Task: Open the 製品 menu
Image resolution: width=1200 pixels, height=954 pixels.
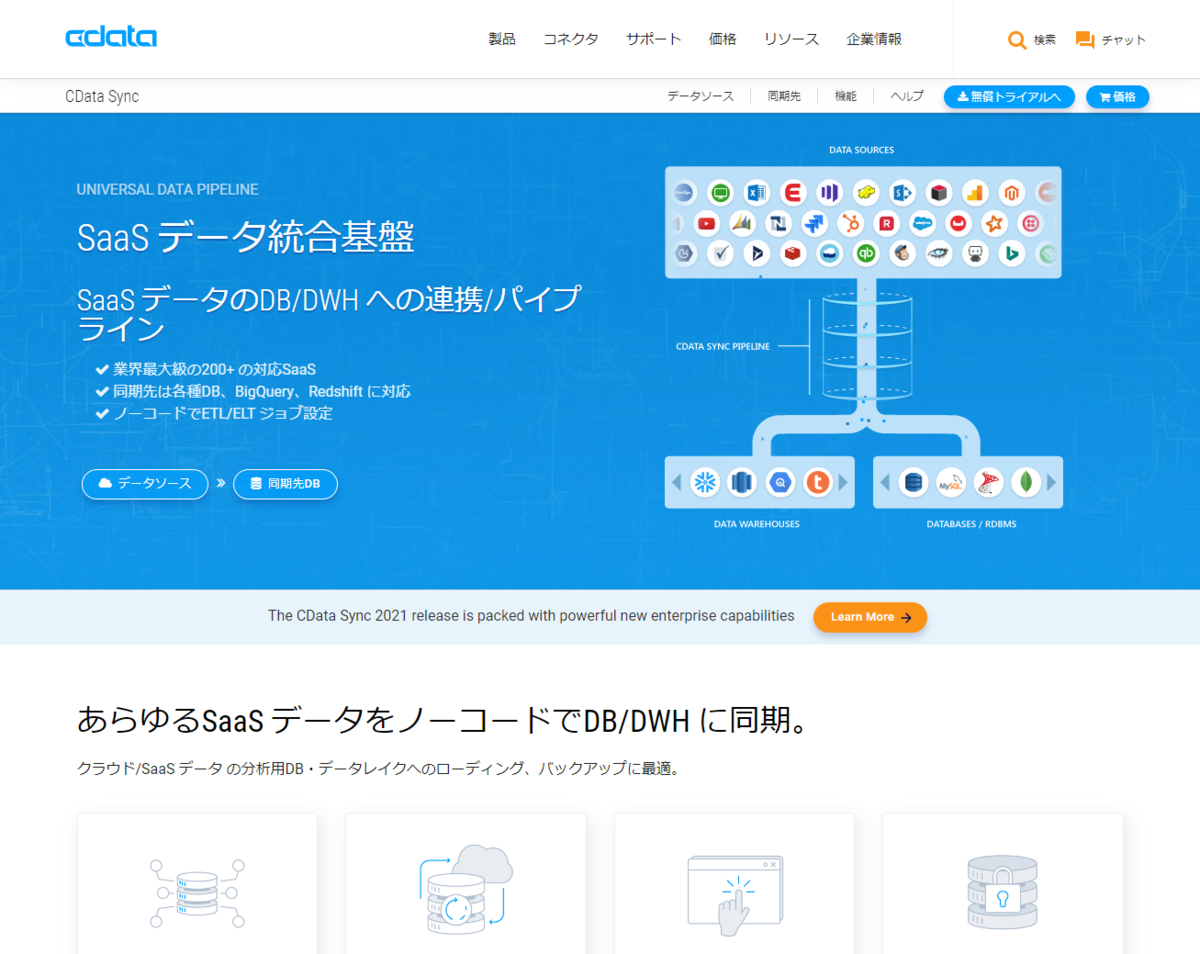Action: (502, 39)
